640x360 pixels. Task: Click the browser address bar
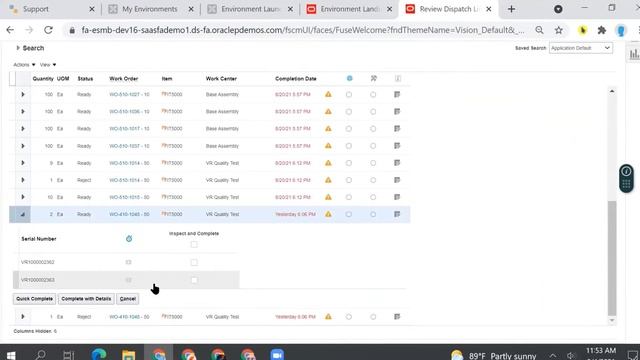303,30
